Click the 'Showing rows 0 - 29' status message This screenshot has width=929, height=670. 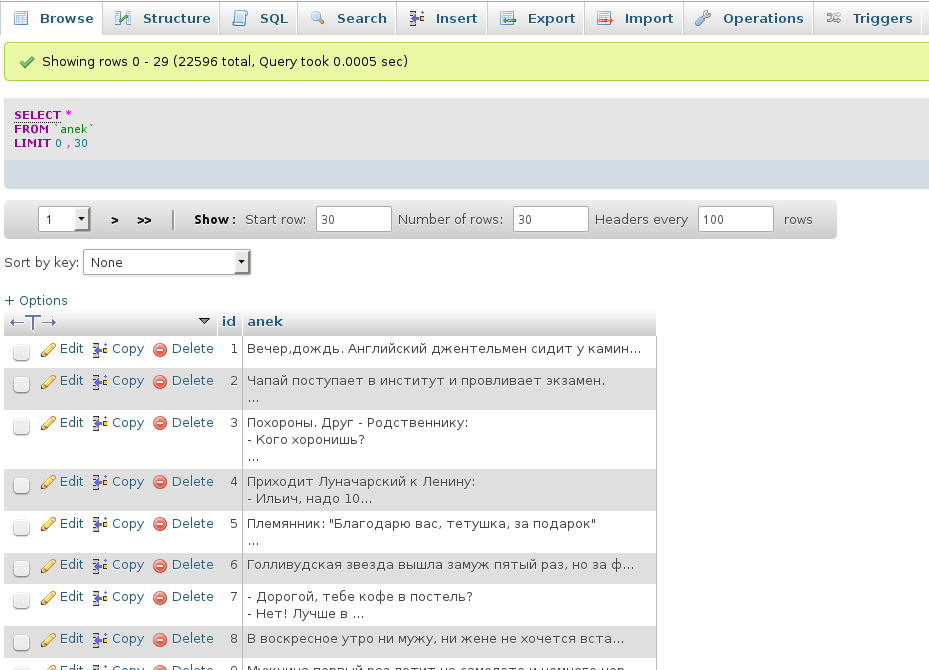tap(225, 62)
